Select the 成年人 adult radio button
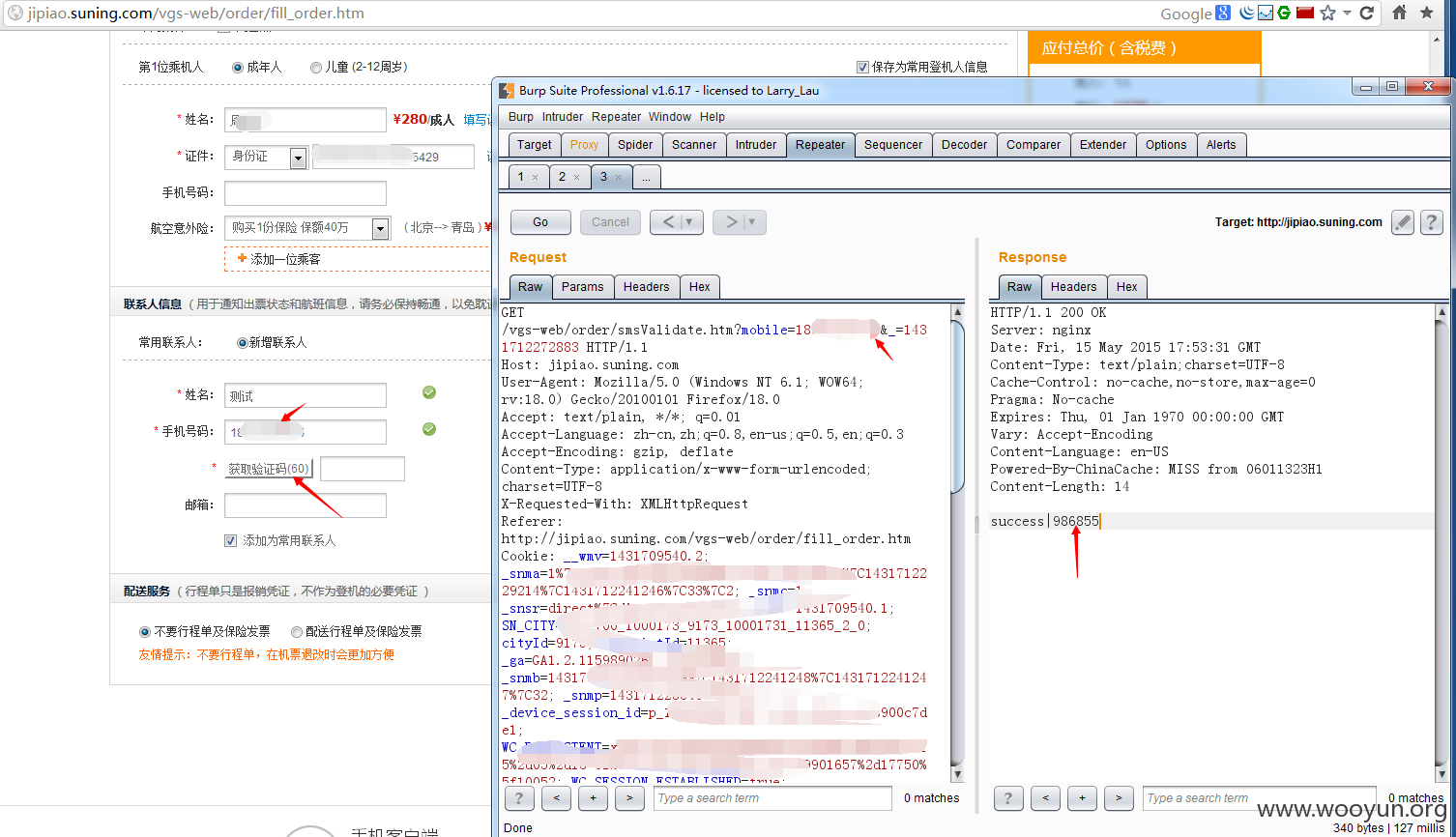Viewport: 1456px width, 837px height. (x=238, y=68)
